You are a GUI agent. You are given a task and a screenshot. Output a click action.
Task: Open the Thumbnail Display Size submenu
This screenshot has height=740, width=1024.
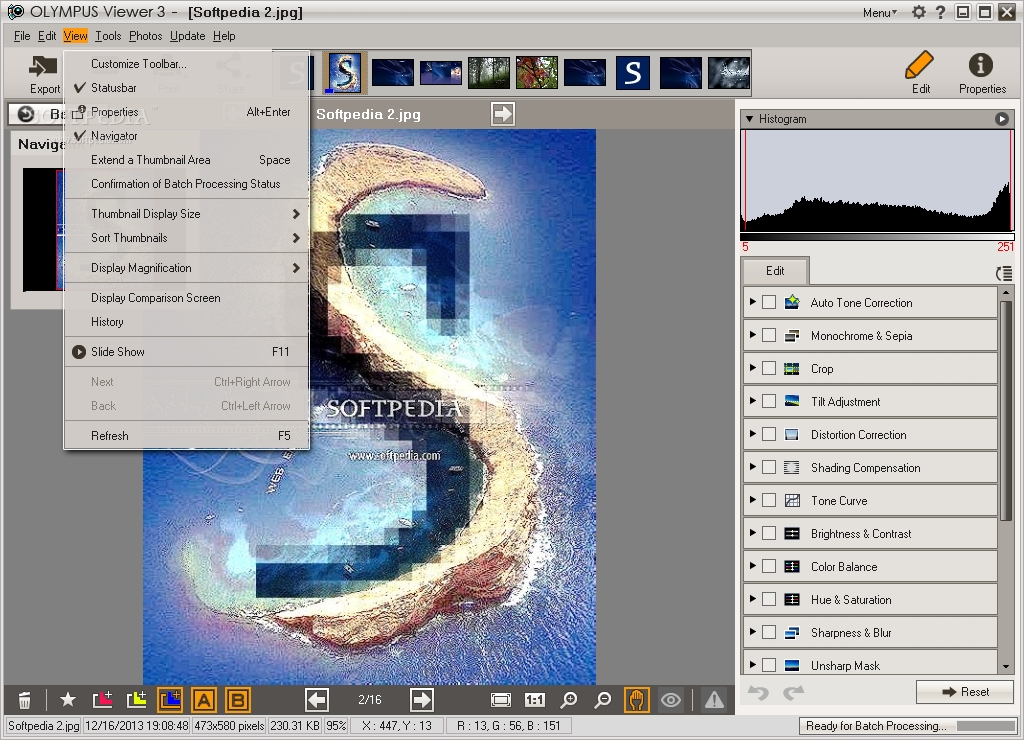186,214
